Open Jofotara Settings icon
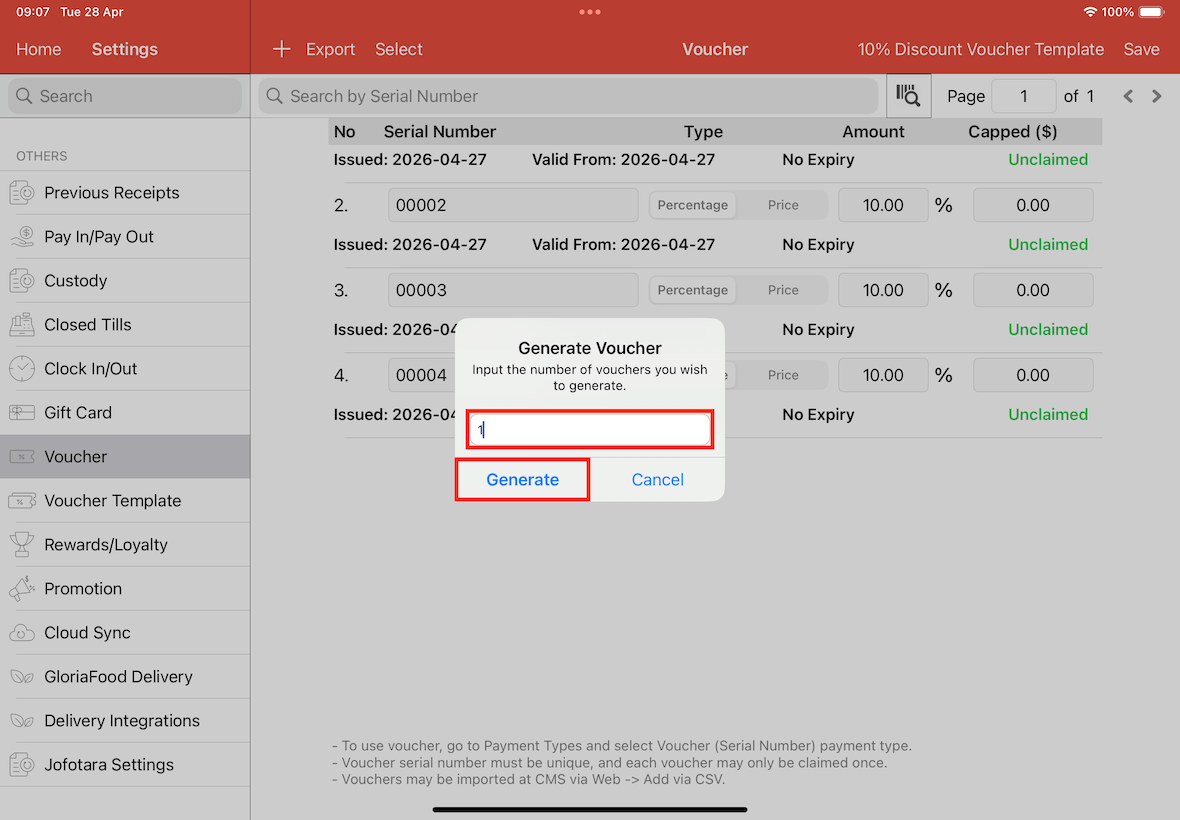 point(22,764)
